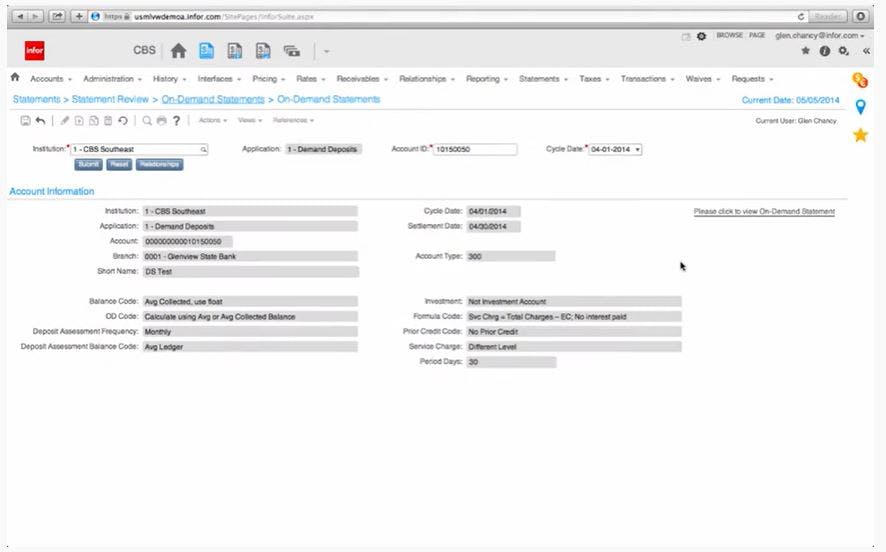The height and width of the screenshot is (552, 886).
Task: Click the question mark help icon
Action: click(x=176, y=120)
